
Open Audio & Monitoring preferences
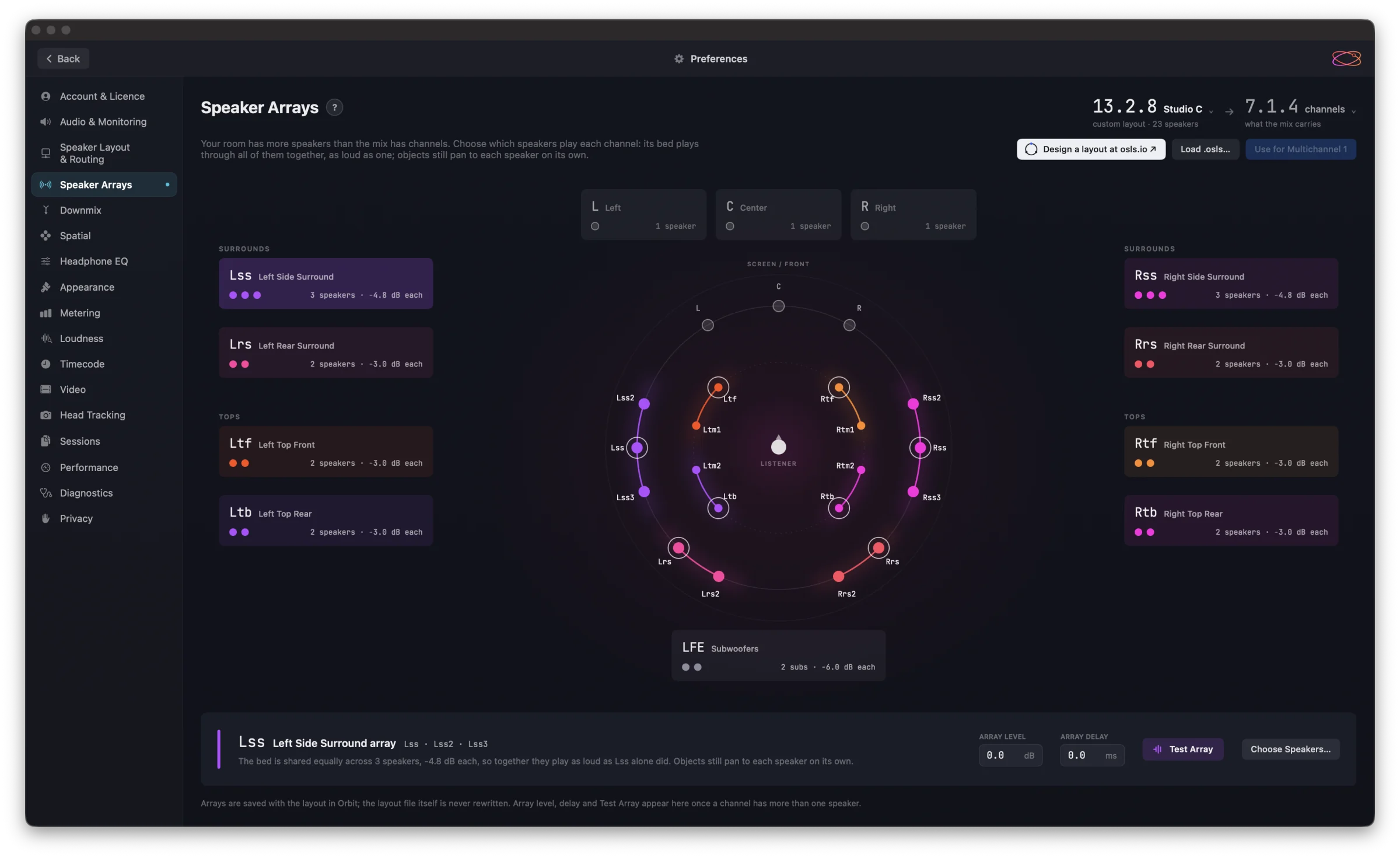pos(104,122)
